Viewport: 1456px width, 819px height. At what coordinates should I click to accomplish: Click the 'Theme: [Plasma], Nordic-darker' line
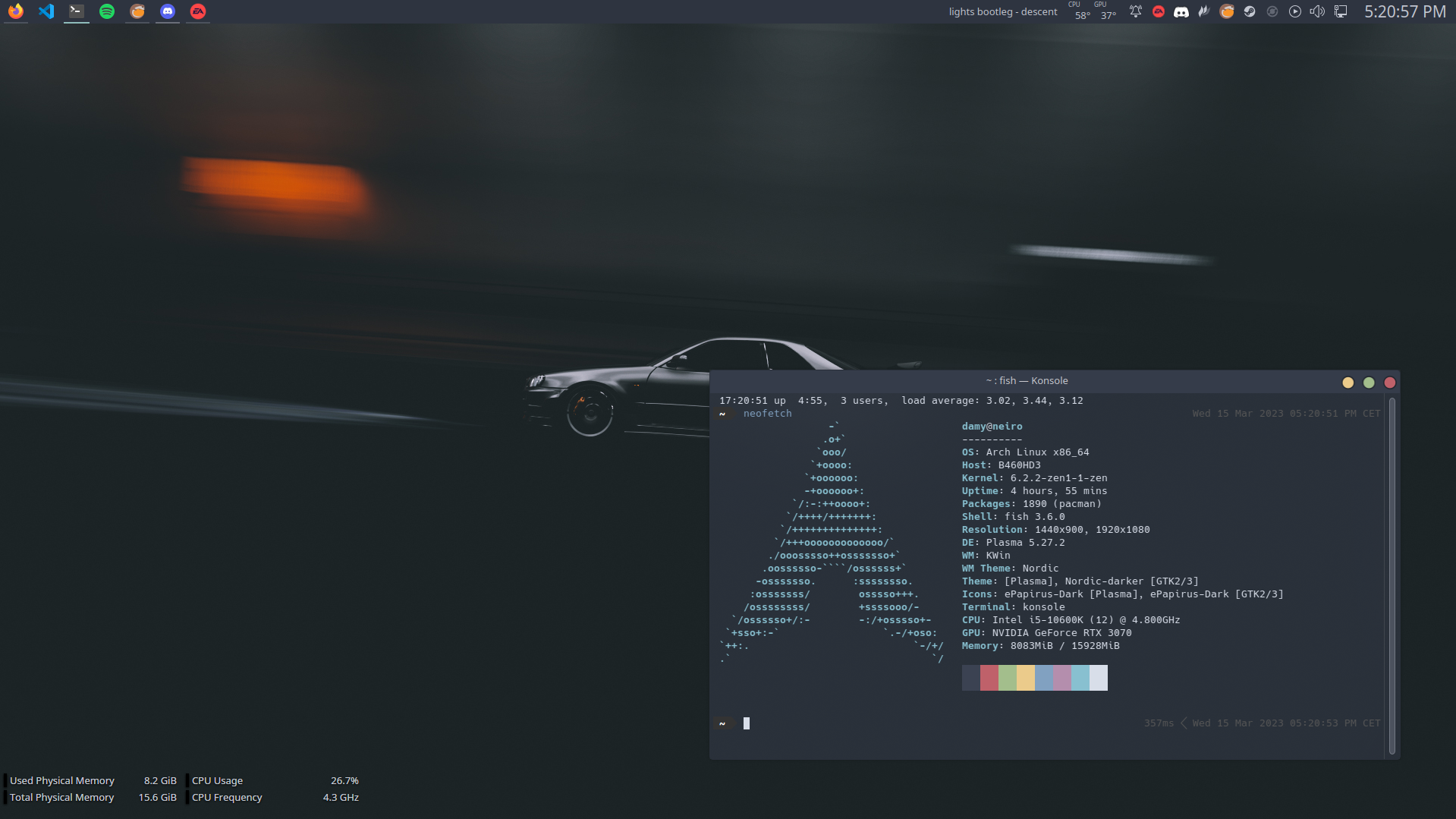tap(1080, 581)
